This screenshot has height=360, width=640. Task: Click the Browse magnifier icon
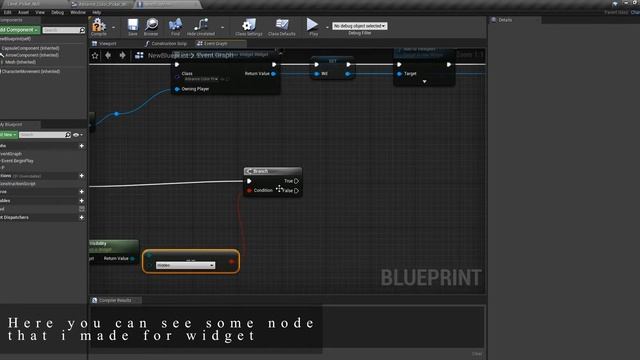(x=151, y=24)
